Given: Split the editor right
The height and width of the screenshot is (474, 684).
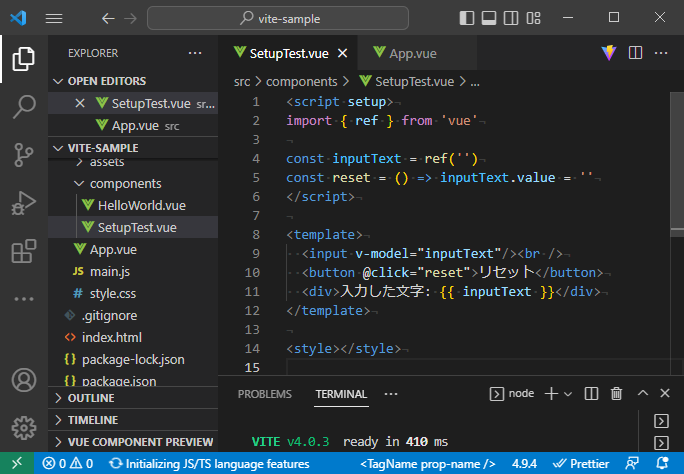Looking at the screenshot, I should [x=635, y=53].
